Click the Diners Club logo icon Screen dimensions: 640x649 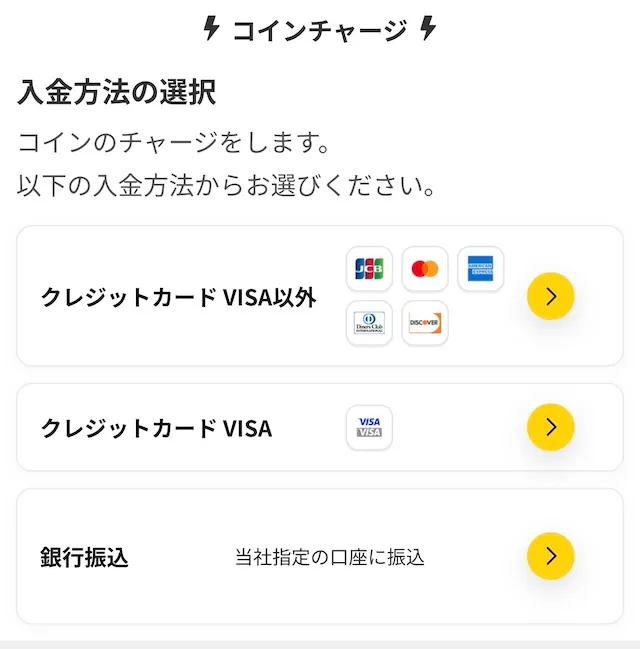(x=369, y=323)
